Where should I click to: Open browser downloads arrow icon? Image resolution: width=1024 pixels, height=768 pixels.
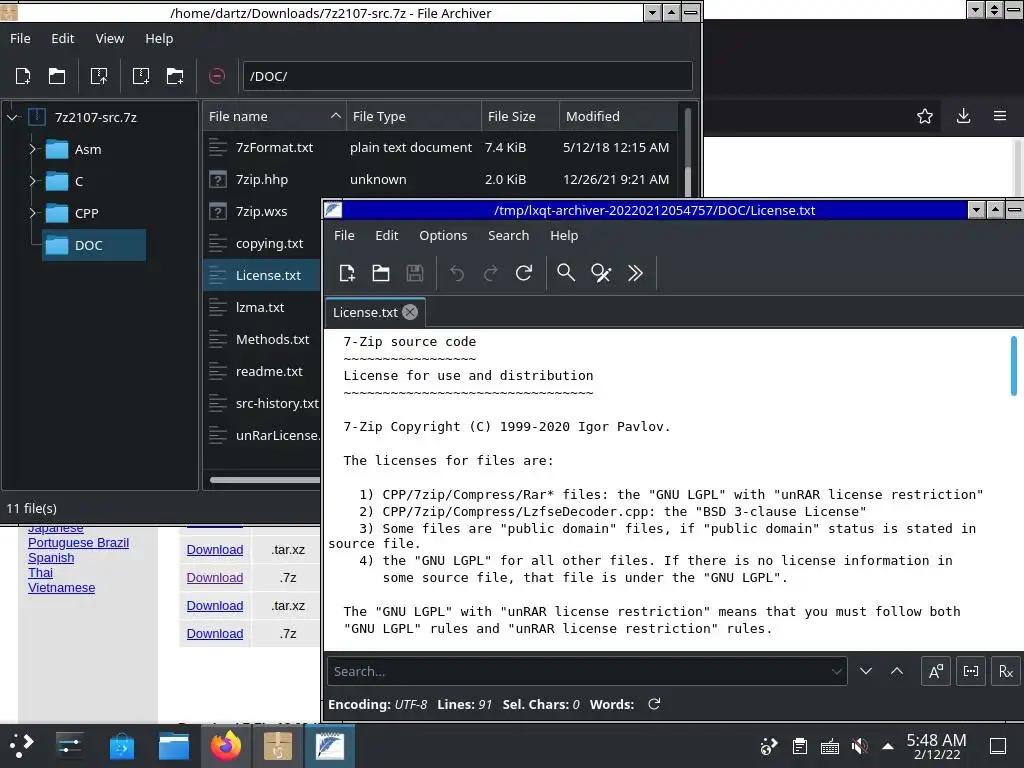(963, 116)
